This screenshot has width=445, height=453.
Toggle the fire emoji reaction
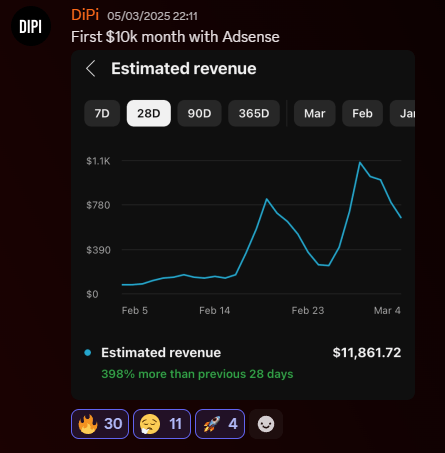pos(100,424)
